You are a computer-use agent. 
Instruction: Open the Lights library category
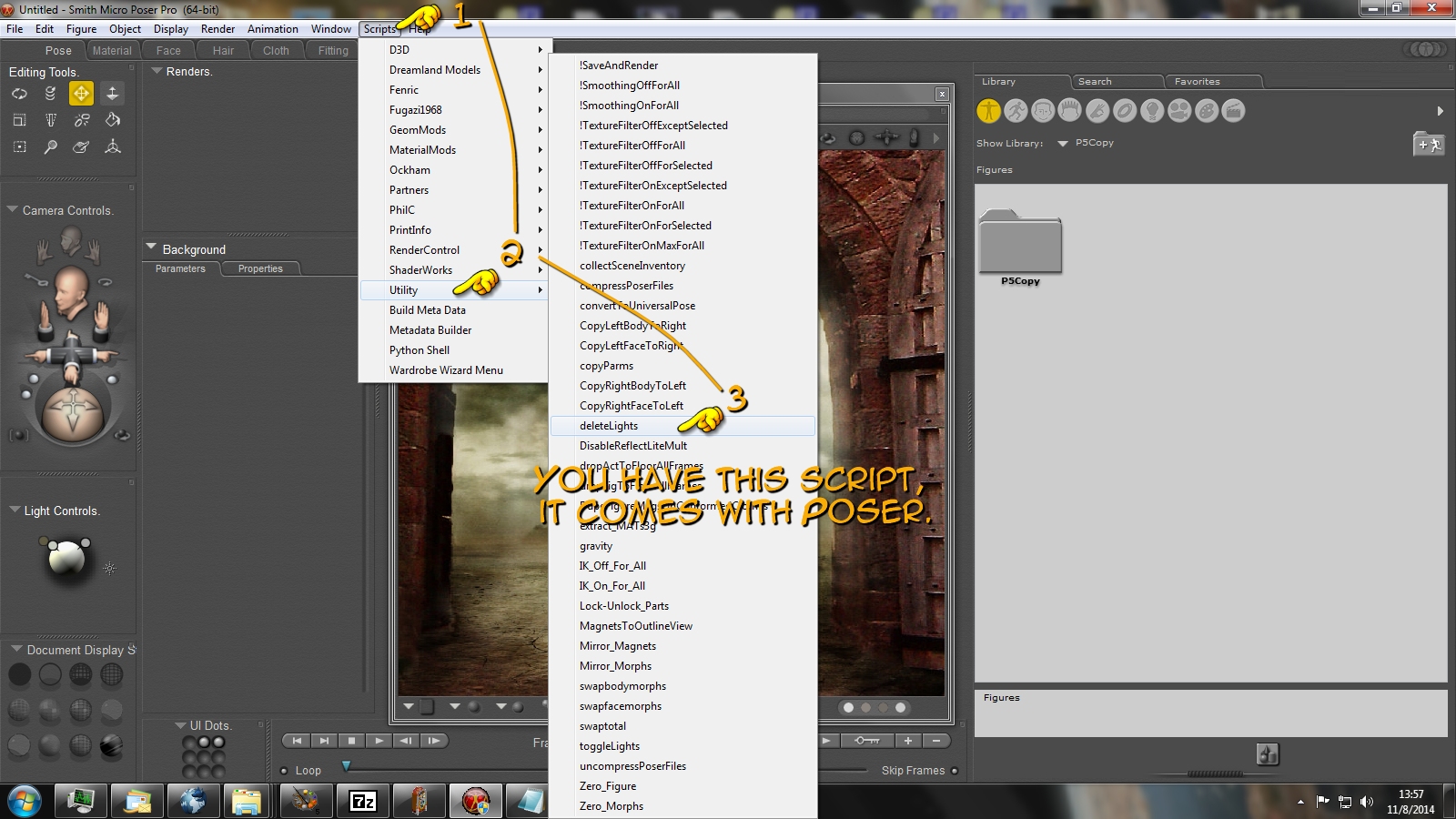point(1152,111)
